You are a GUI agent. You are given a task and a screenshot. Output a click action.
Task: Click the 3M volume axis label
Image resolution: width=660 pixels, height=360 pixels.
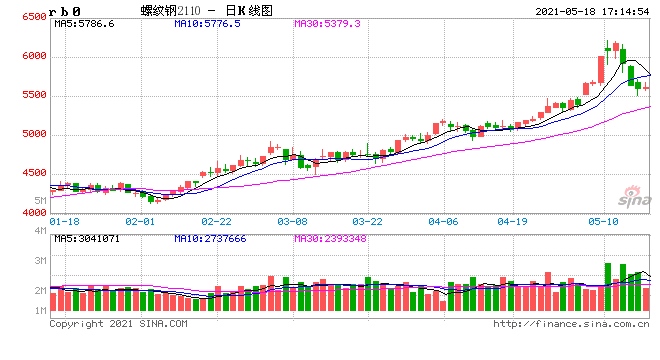40,261
